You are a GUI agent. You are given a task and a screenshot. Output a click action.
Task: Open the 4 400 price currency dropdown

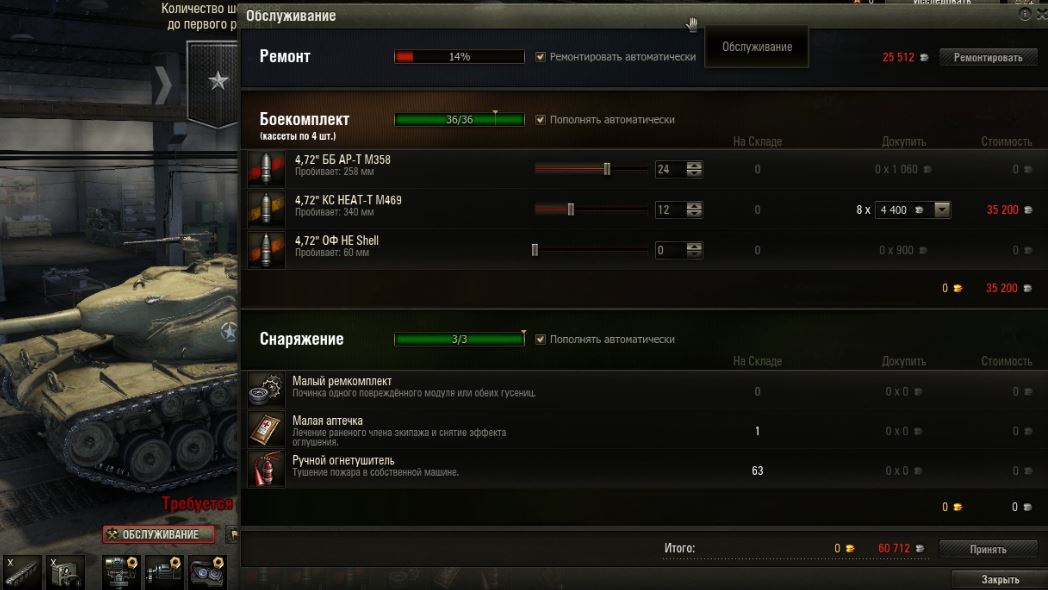coord(942,210)
